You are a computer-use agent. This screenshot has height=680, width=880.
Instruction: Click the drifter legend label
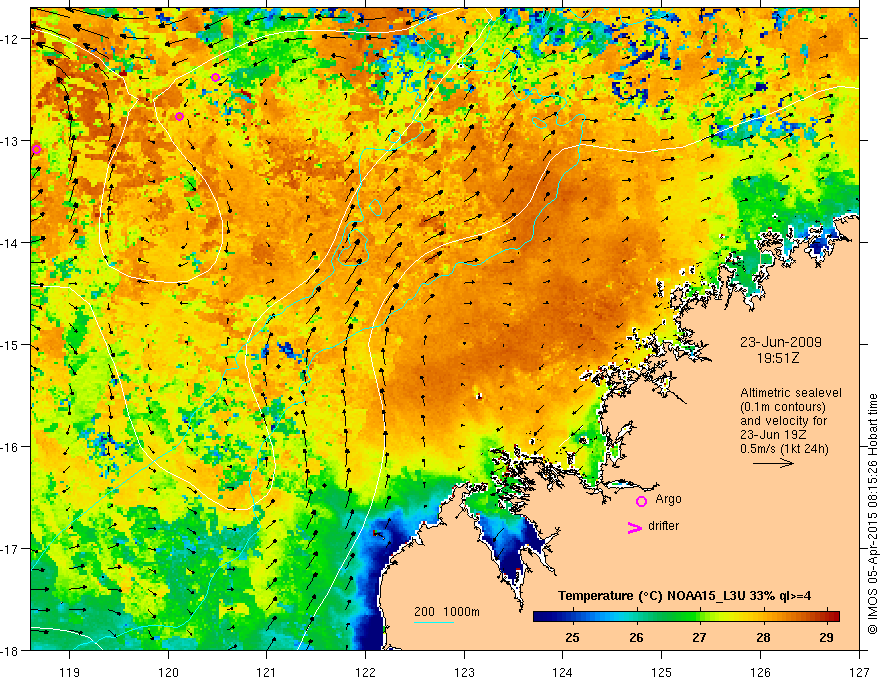point(663,526)
